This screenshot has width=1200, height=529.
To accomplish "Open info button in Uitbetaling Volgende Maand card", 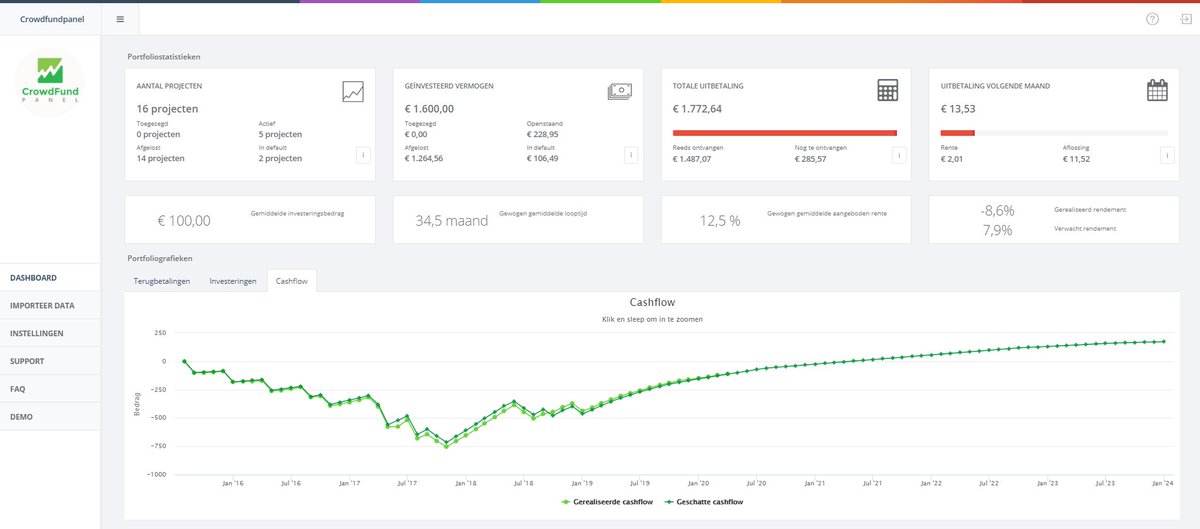I will [x=1166, y=155].
